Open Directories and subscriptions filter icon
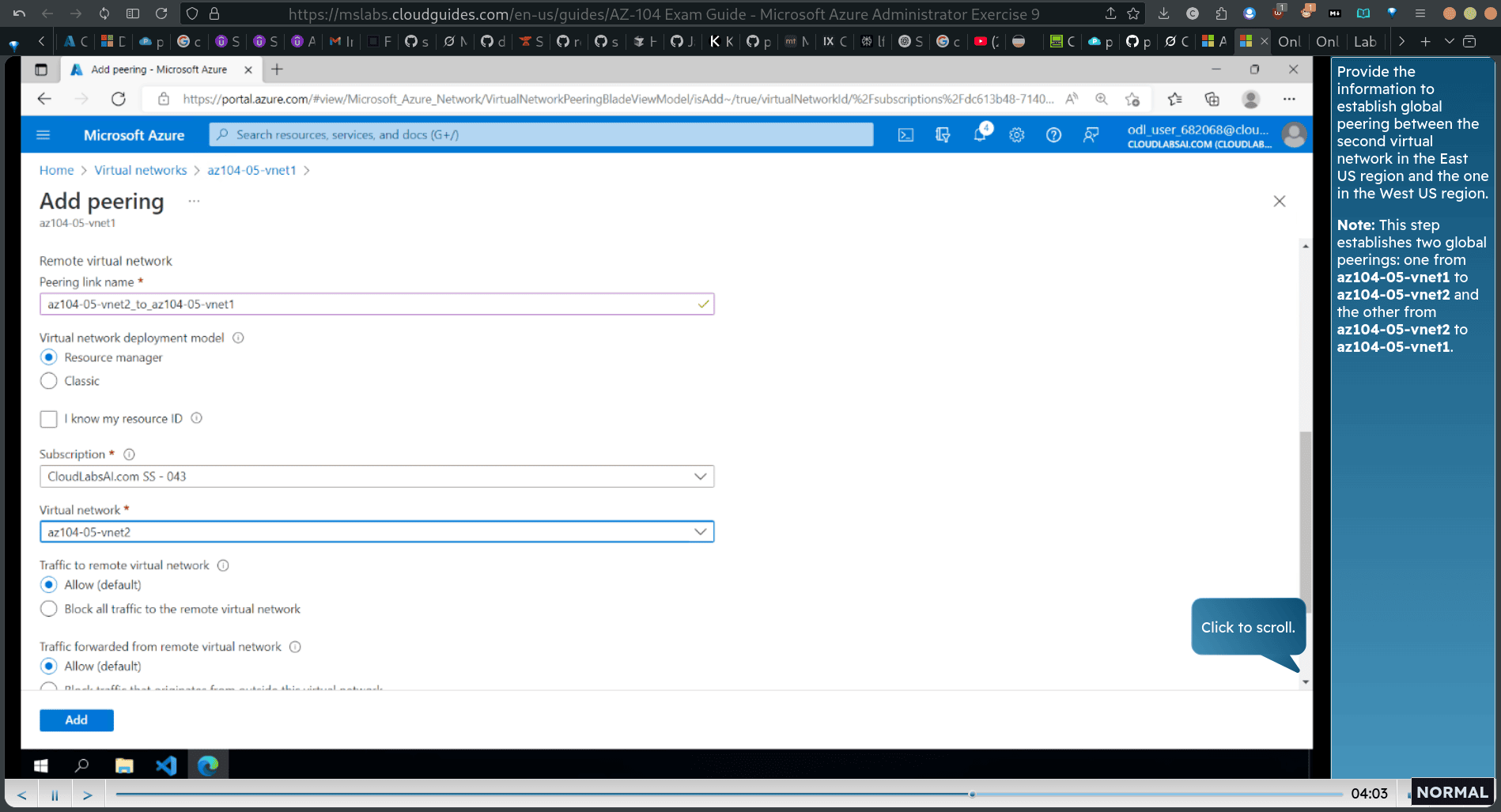The width and height of the screenshot is (1501, 812). [943, 135]
